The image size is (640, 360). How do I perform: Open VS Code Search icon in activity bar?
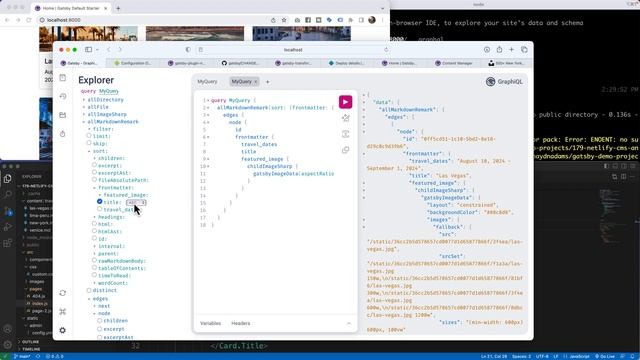(8, 195)
